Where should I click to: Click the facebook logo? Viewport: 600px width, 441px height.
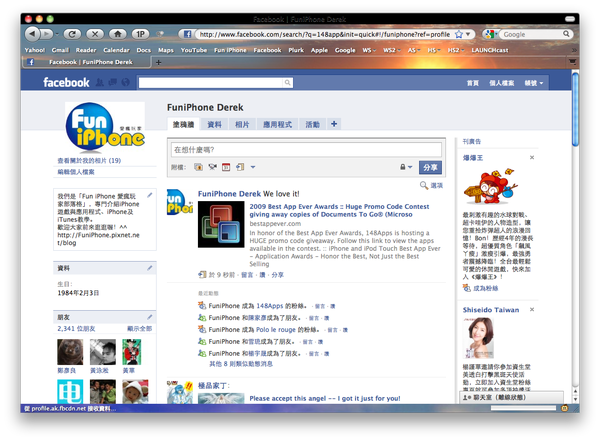pyautogui.click(x=66, y=82)
